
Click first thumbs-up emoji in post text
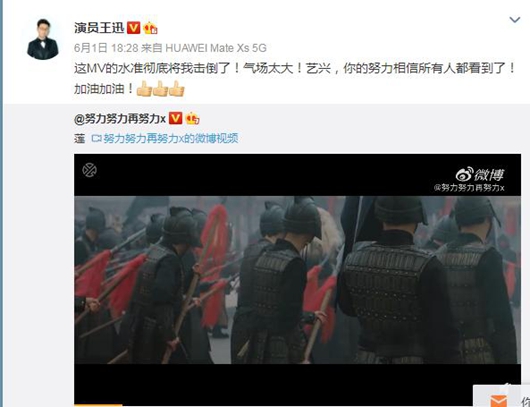point(144,89)
